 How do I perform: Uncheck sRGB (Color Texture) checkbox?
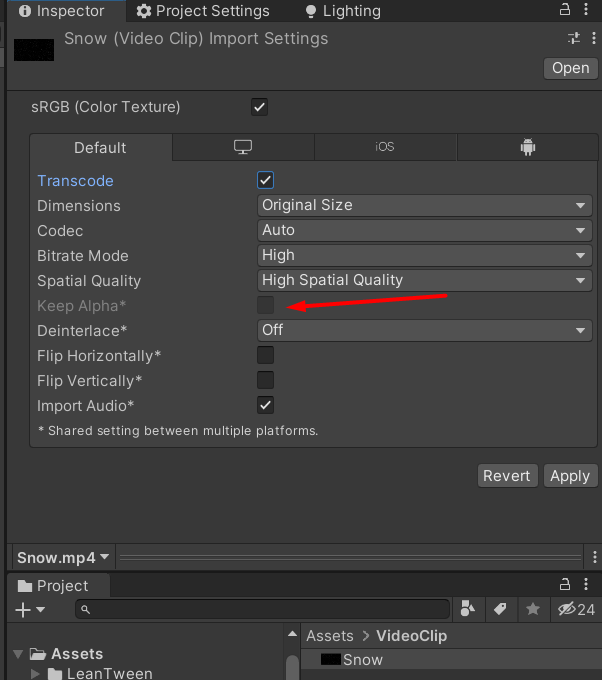click(x=259, y=107)
